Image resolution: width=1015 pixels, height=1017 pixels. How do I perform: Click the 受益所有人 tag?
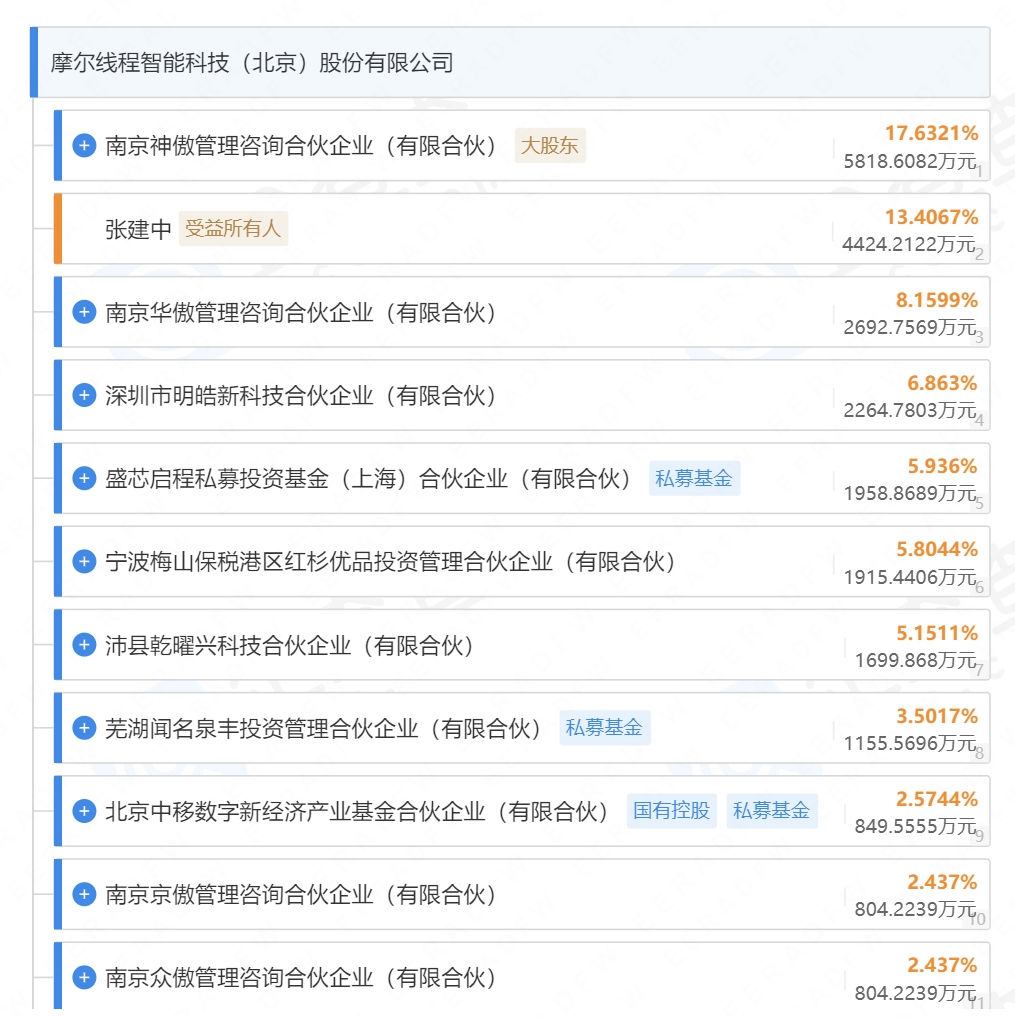(233, 229)
